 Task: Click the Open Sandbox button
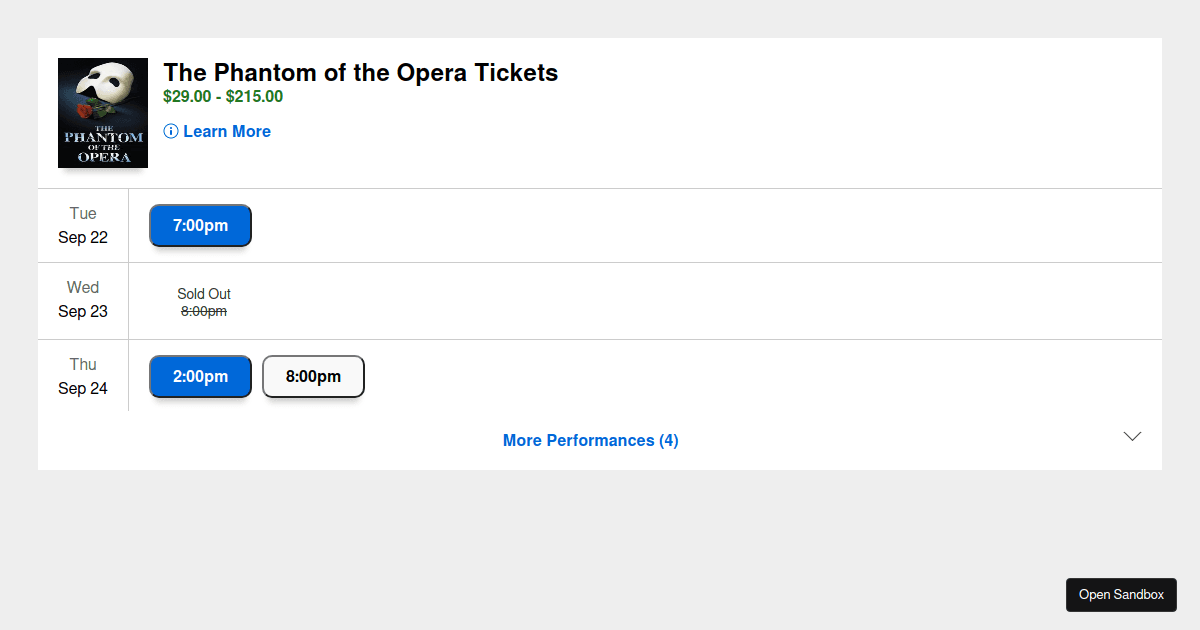click(x=1121, y=595)
